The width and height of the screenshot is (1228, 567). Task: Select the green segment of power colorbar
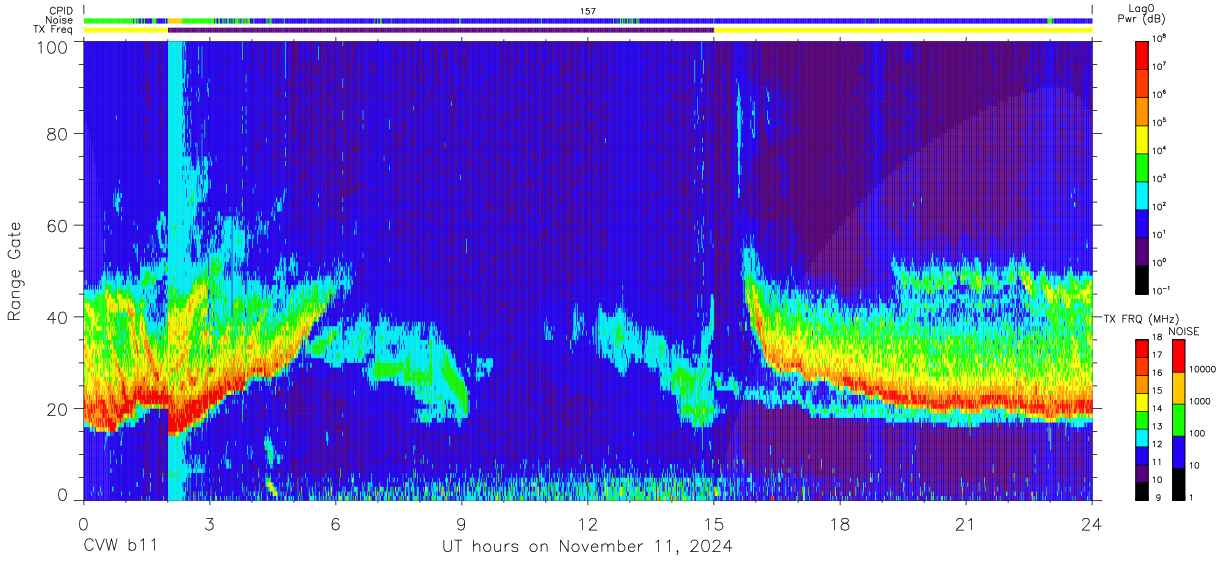click(x=1142, y=166)
